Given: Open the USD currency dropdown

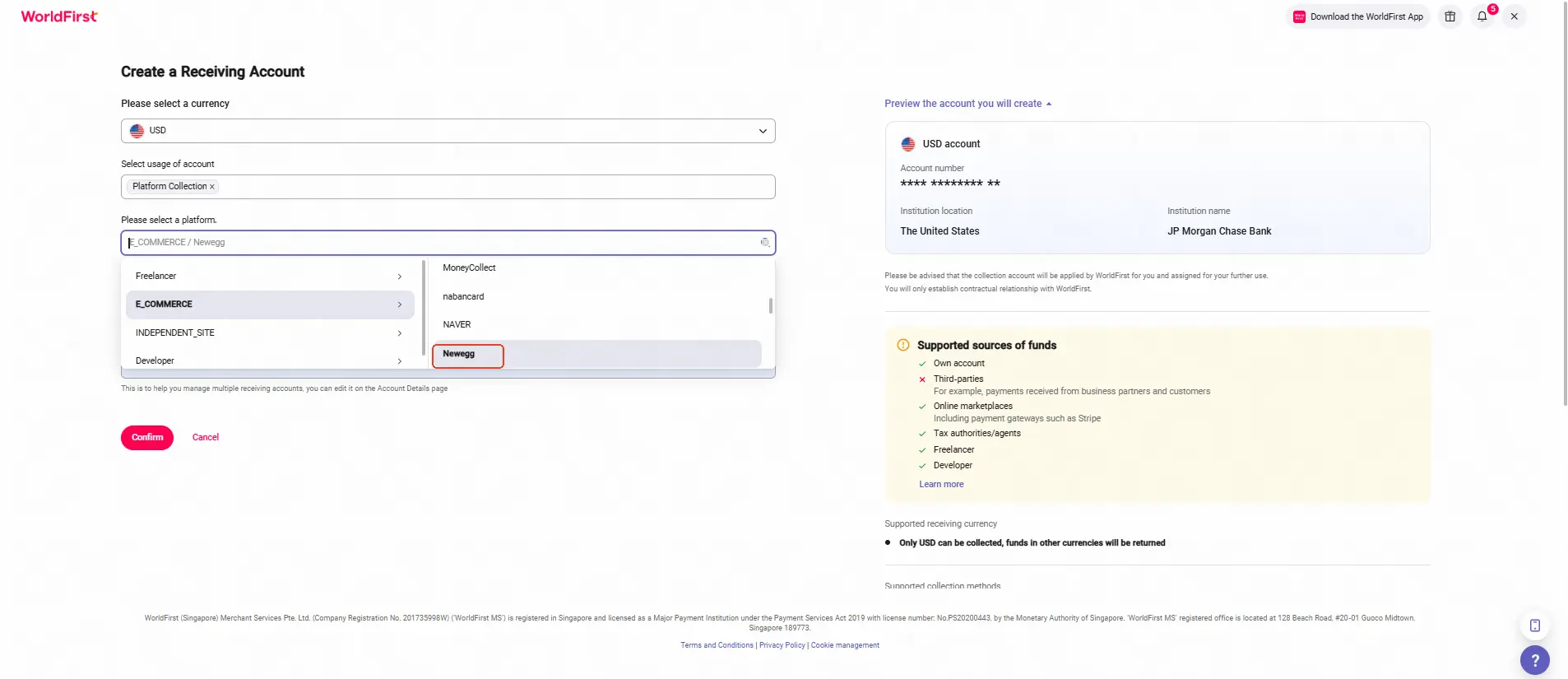Looking at the screenshot, I should pyautogui.click(x=448, y=131).
